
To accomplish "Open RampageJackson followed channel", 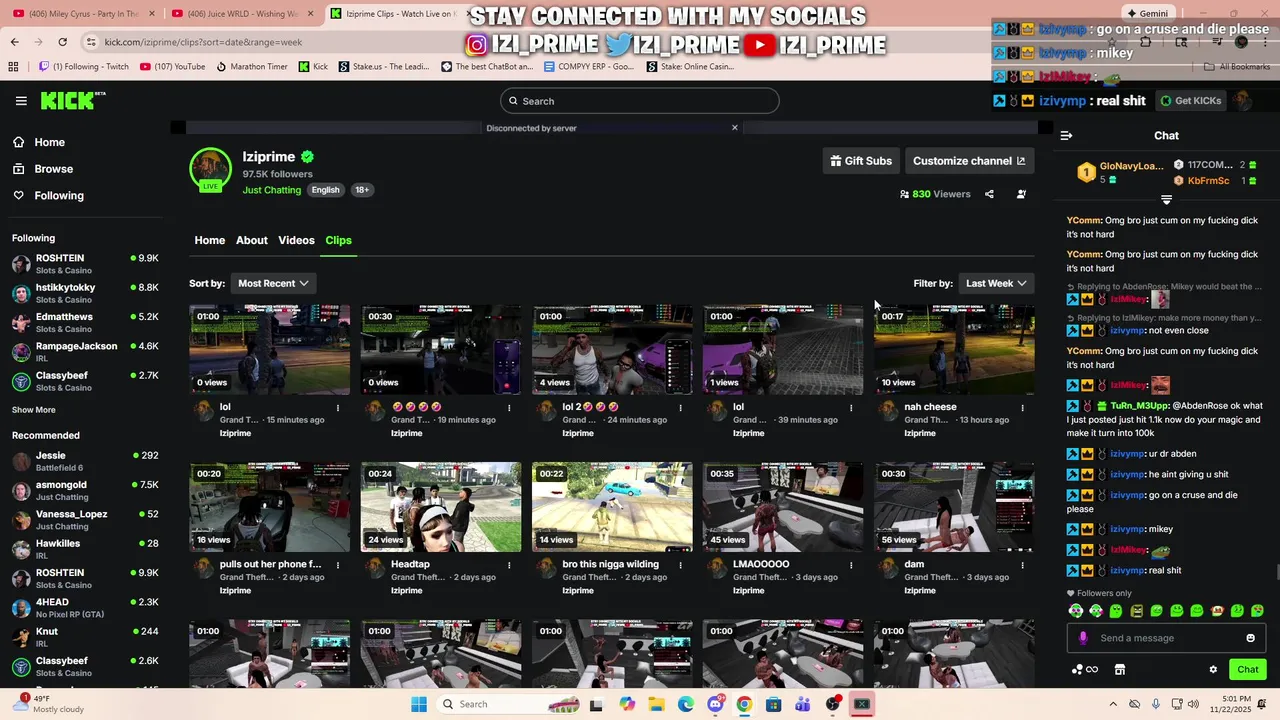I will pyautogui.click(x=85, y=352).
